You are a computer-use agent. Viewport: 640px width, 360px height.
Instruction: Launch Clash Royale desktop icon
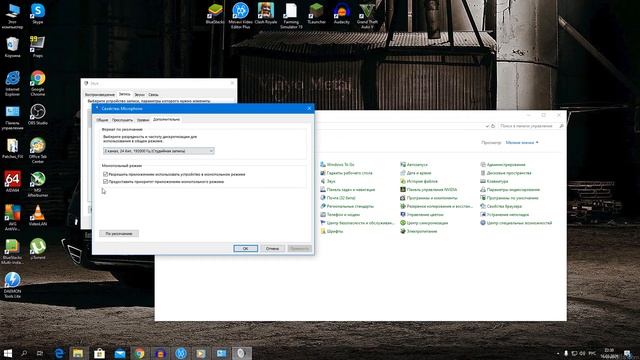266,13
